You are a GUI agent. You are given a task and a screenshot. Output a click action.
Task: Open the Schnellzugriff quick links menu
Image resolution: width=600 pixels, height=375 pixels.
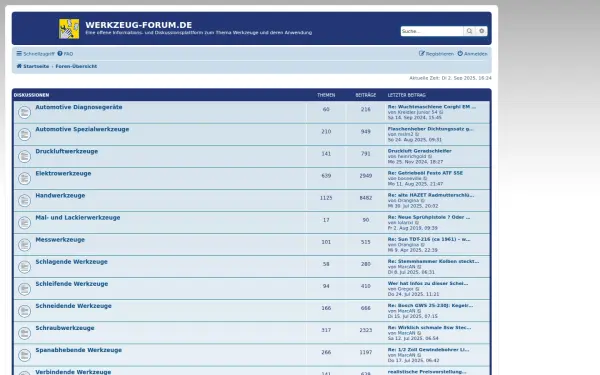pos(35,54)
